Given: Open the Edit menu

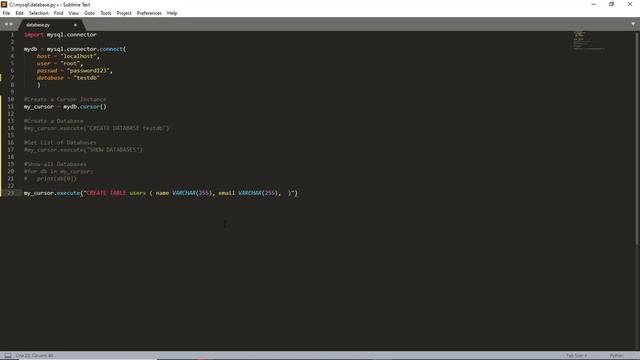Looking at the screenshot, I should click(19, 13).
